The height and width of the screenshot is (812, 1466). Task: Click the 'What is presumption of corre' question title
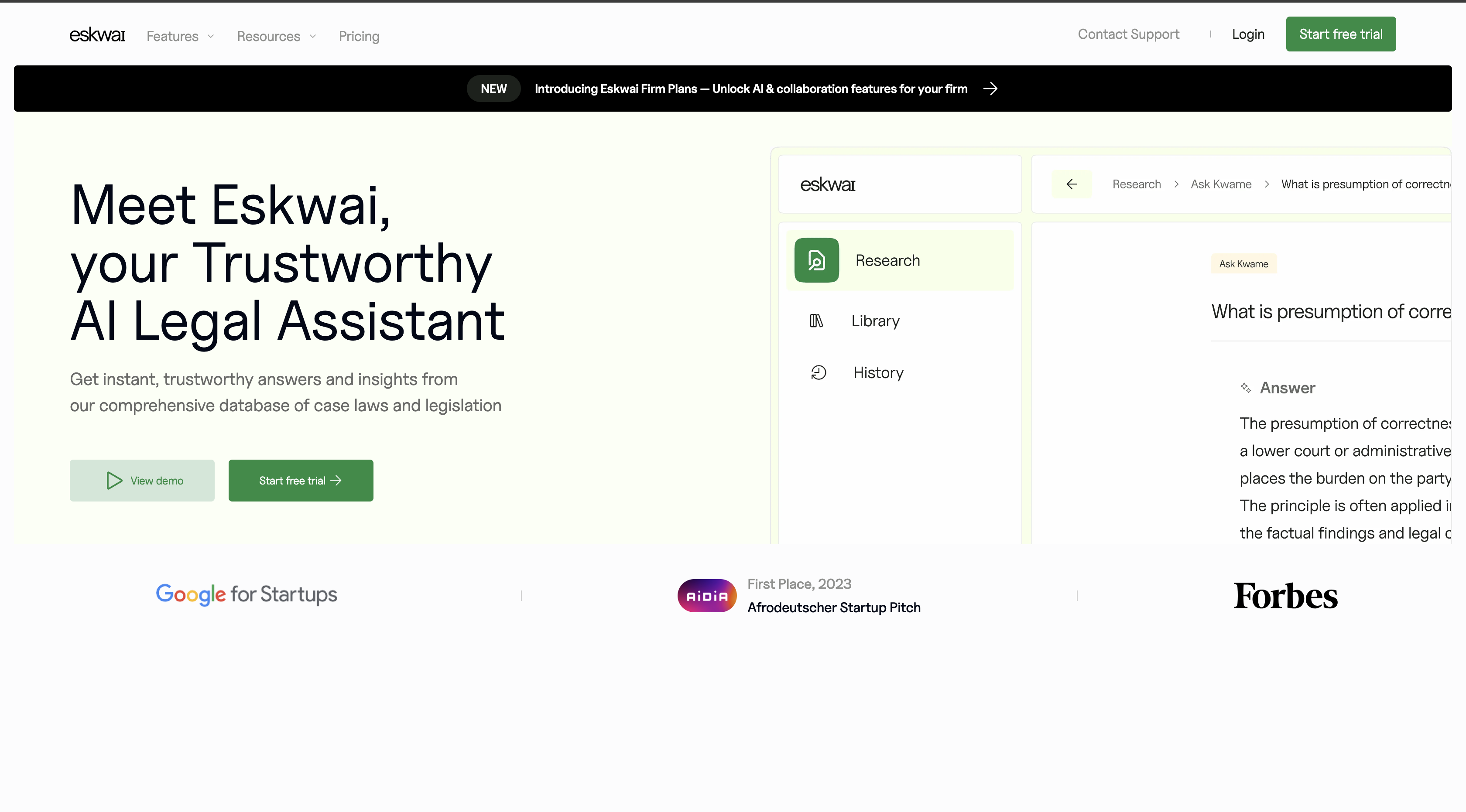click(1331, 312)
